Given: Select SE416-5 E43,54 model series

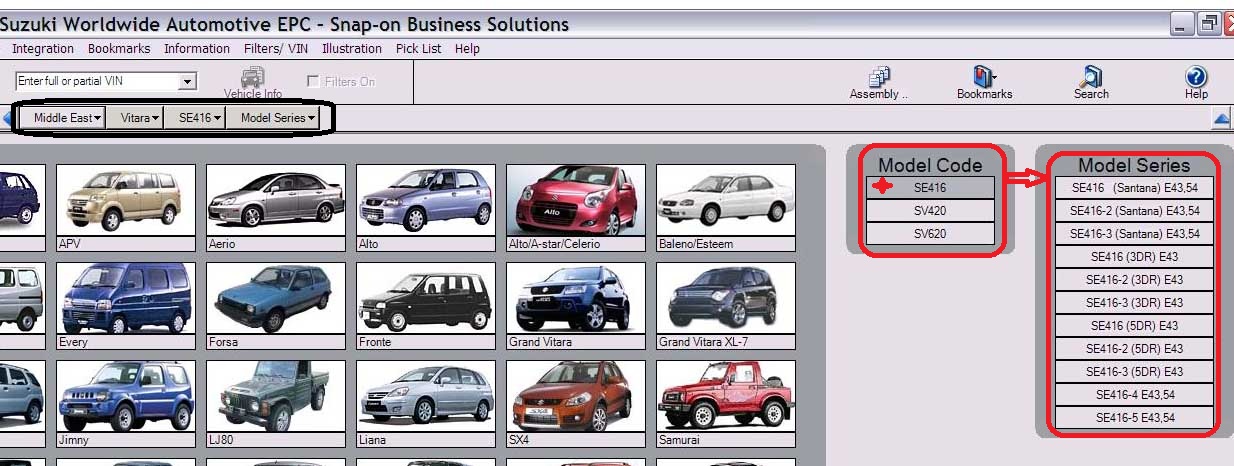Looking at the screenshot, I should coord(1133,418).
